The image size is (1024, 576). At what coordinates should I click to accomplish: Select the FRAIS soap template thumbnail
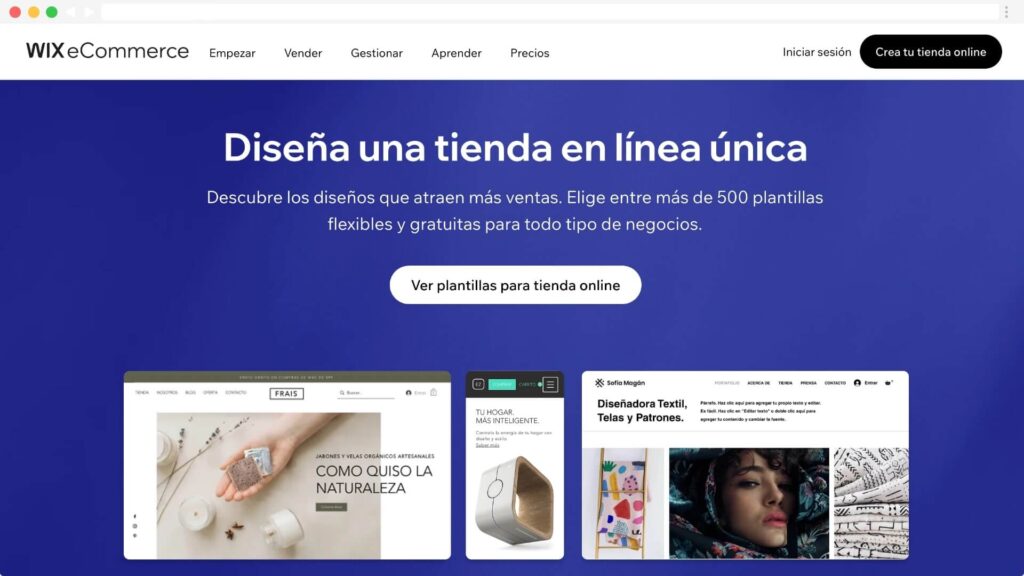pyautogui.click(x=287, y=465)
